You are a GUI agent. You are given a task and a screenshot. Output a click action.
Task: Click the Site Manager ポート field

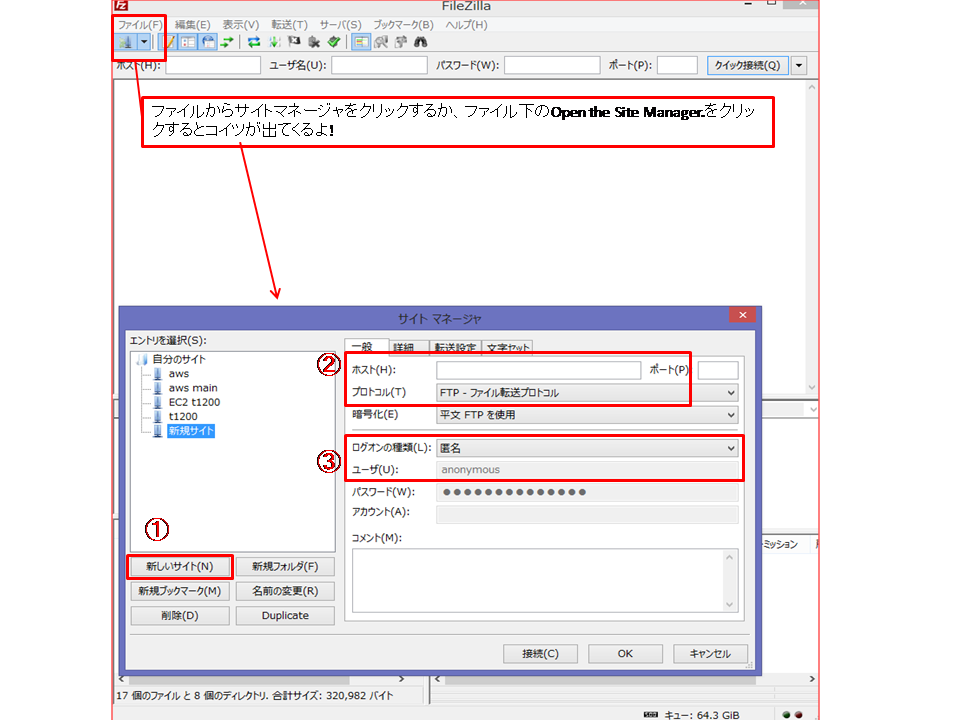click(718, 370)
